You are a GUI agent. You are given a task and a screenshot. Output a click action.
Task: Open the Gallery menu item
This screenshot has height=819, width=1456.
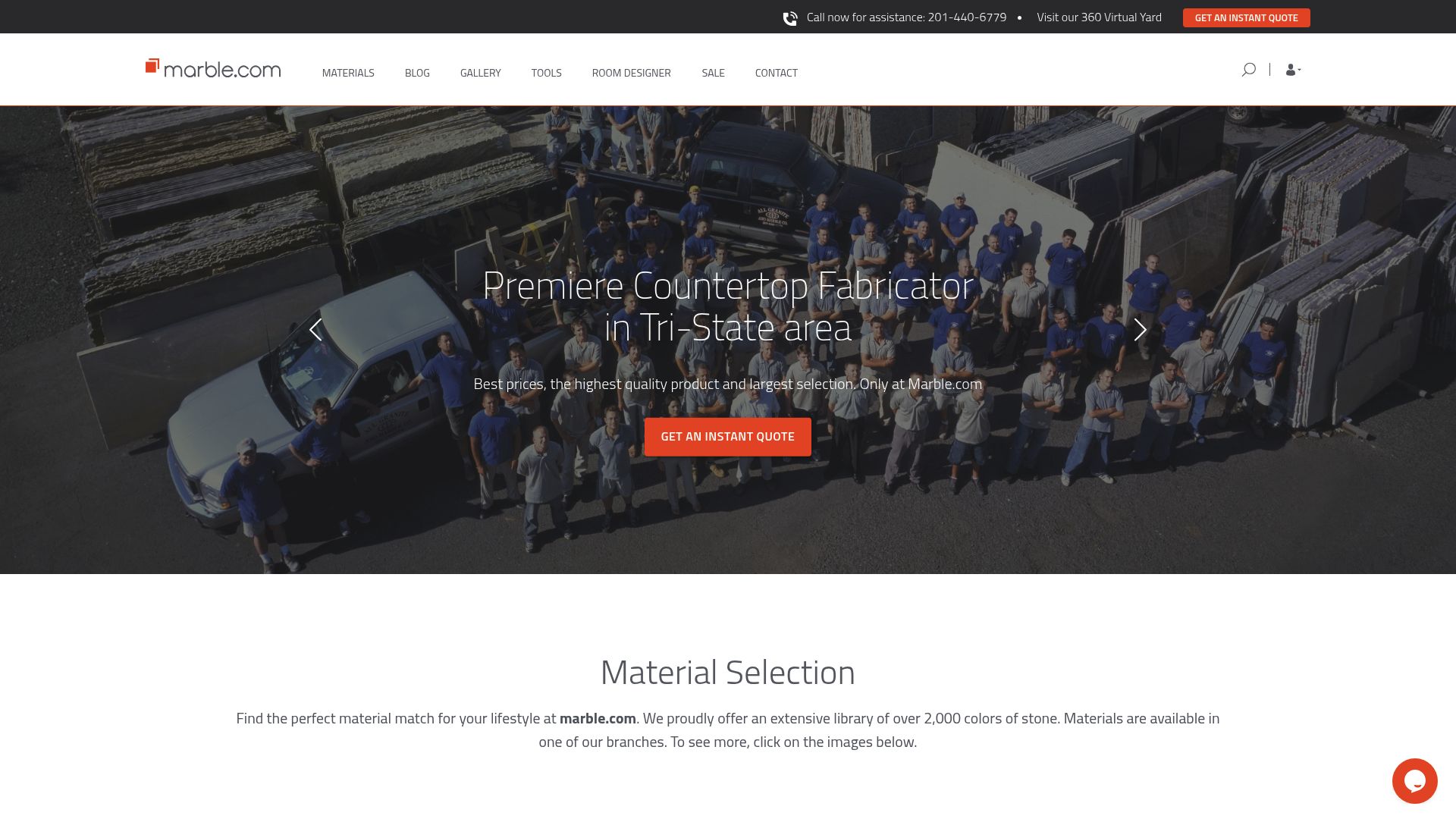pos(480,73)
